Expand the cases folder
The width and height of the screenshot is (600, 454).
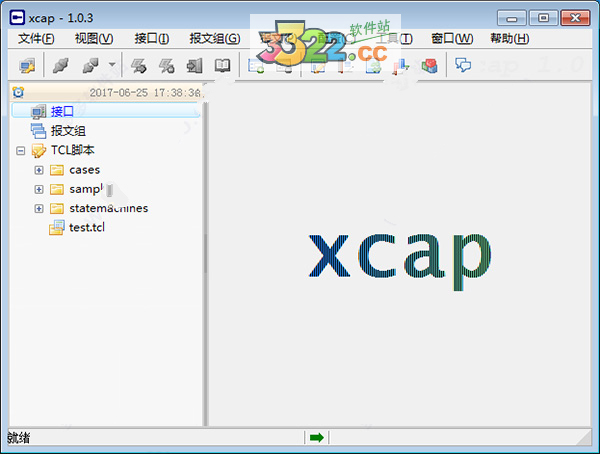[x=39, y=170]
